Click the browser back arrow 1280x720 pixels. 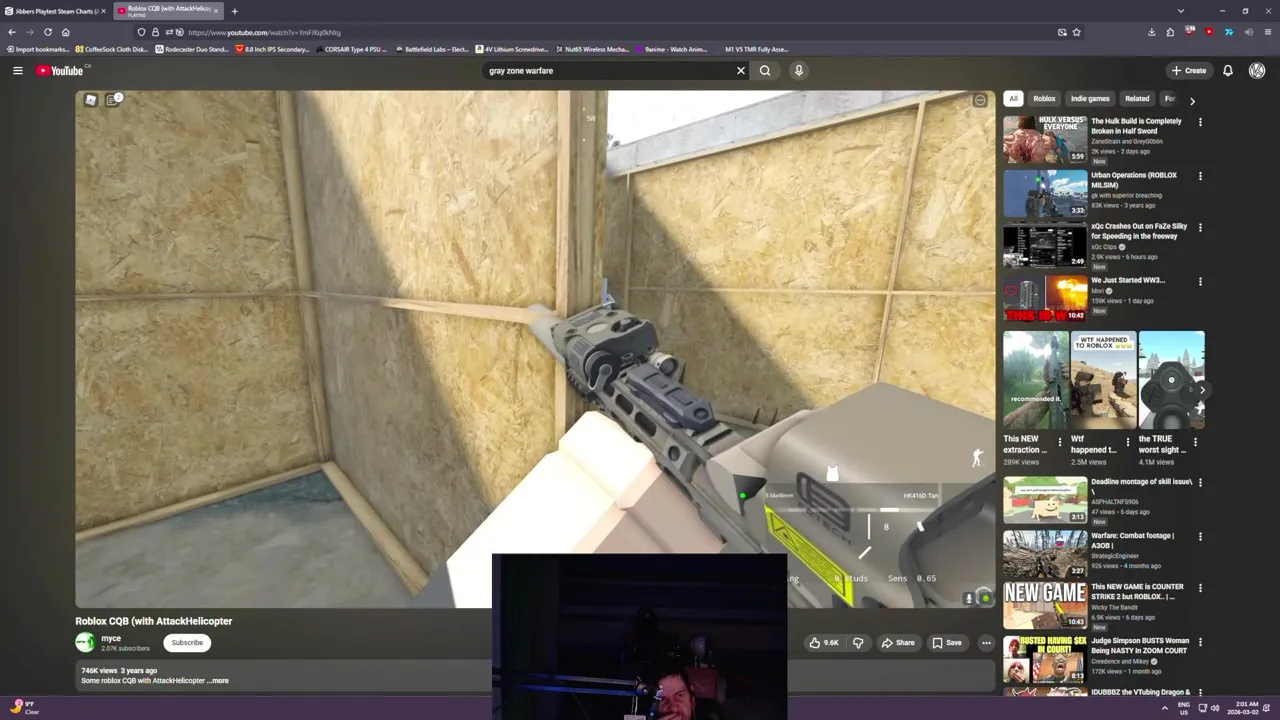coord(11,32)
